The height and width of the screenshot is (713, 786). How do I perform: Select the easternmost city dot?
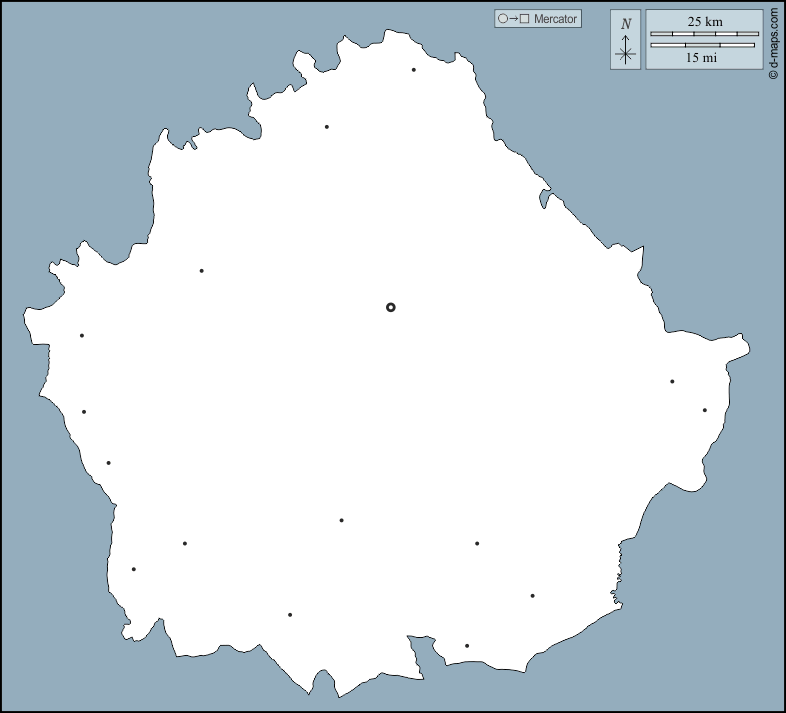click(705, 410)
